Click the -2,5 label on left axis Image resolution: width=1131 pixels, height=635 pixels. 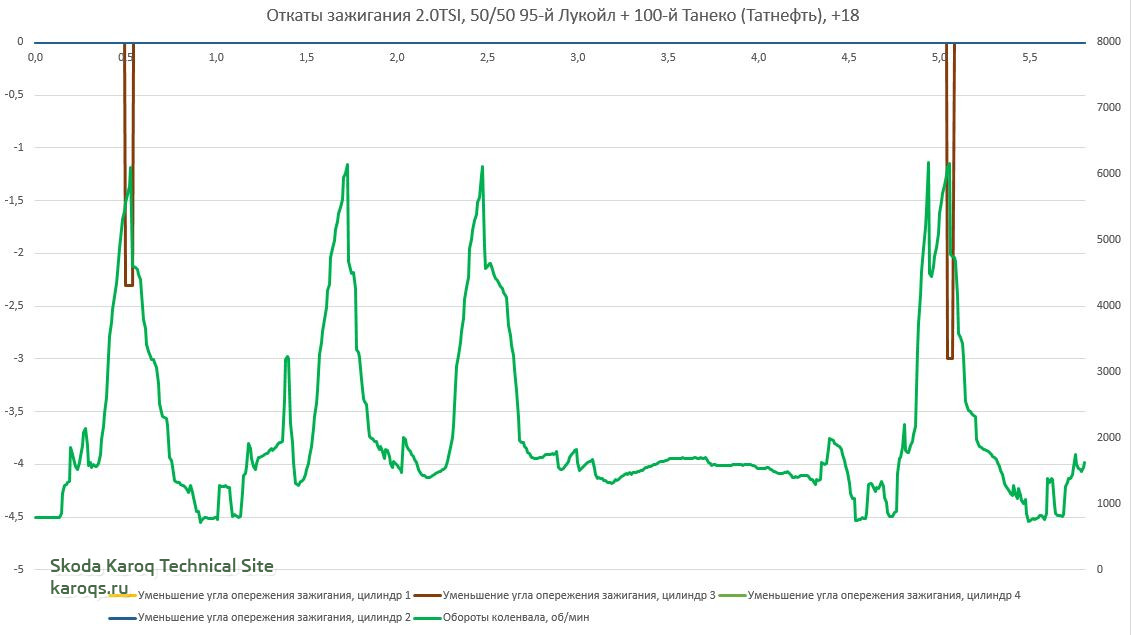coord(13,305)
